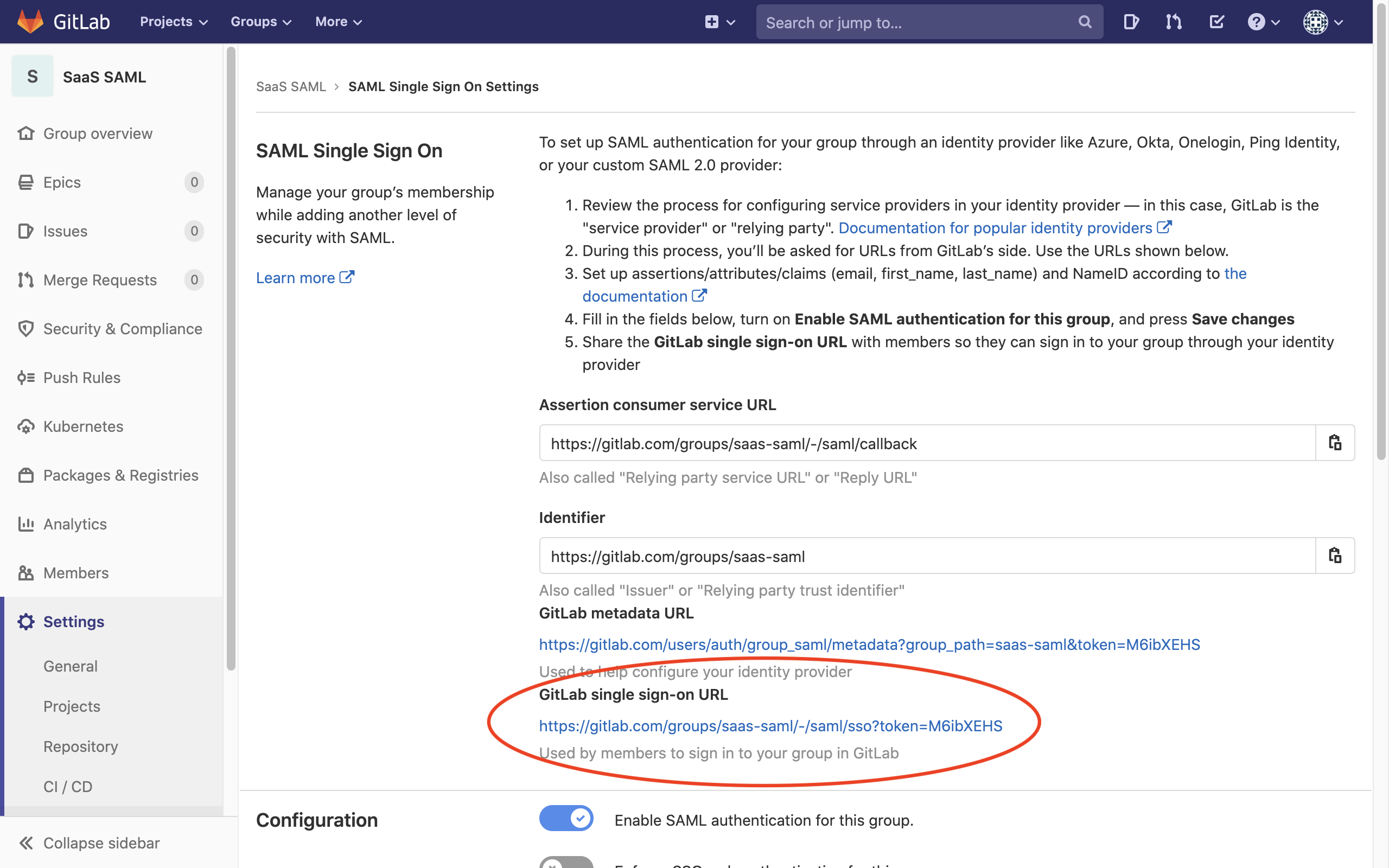Copy the Identifier URL to clipboard
Screen dimensions: 1389x868
click(1335, 556)
